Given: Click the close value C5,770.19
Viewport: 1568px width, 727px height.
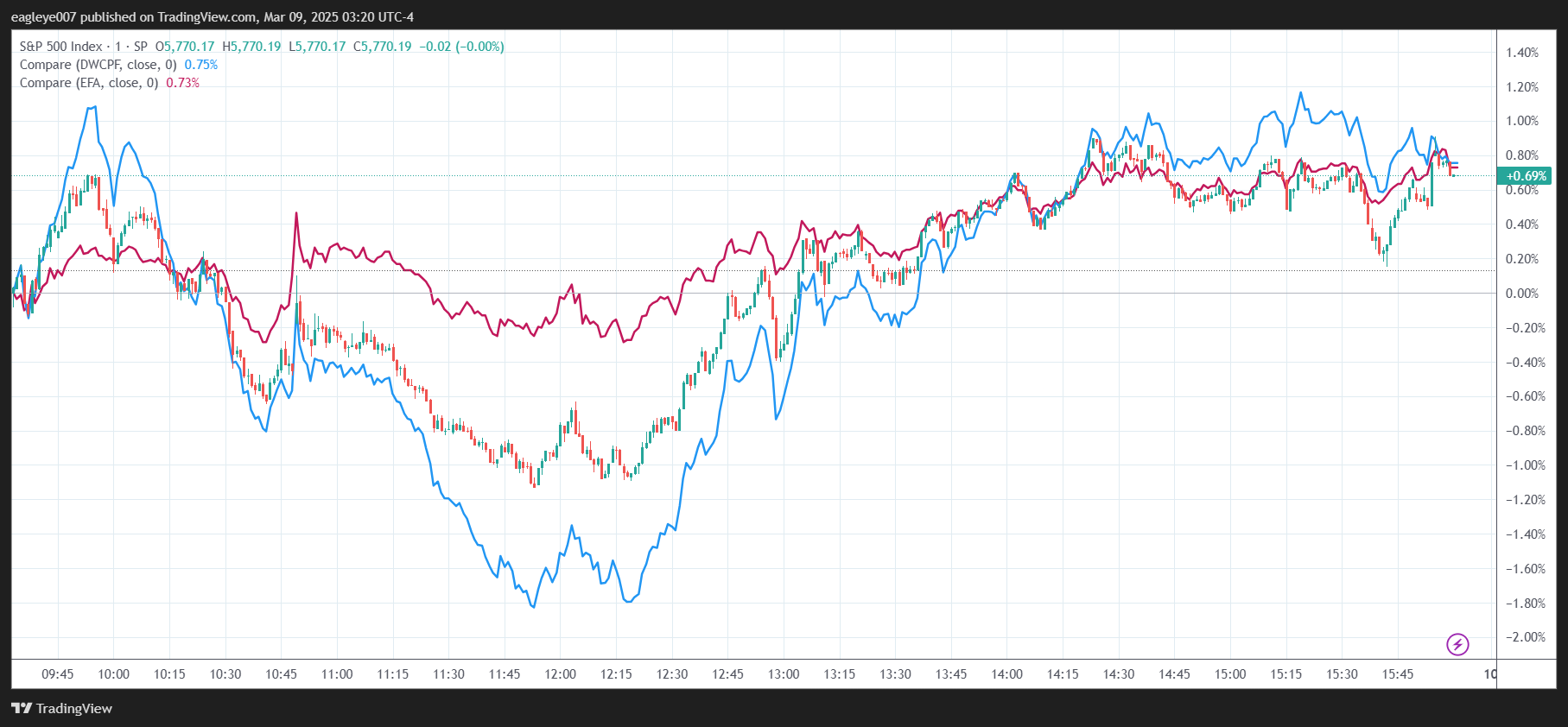Looking at the screenshot, I should click(383, 47).
